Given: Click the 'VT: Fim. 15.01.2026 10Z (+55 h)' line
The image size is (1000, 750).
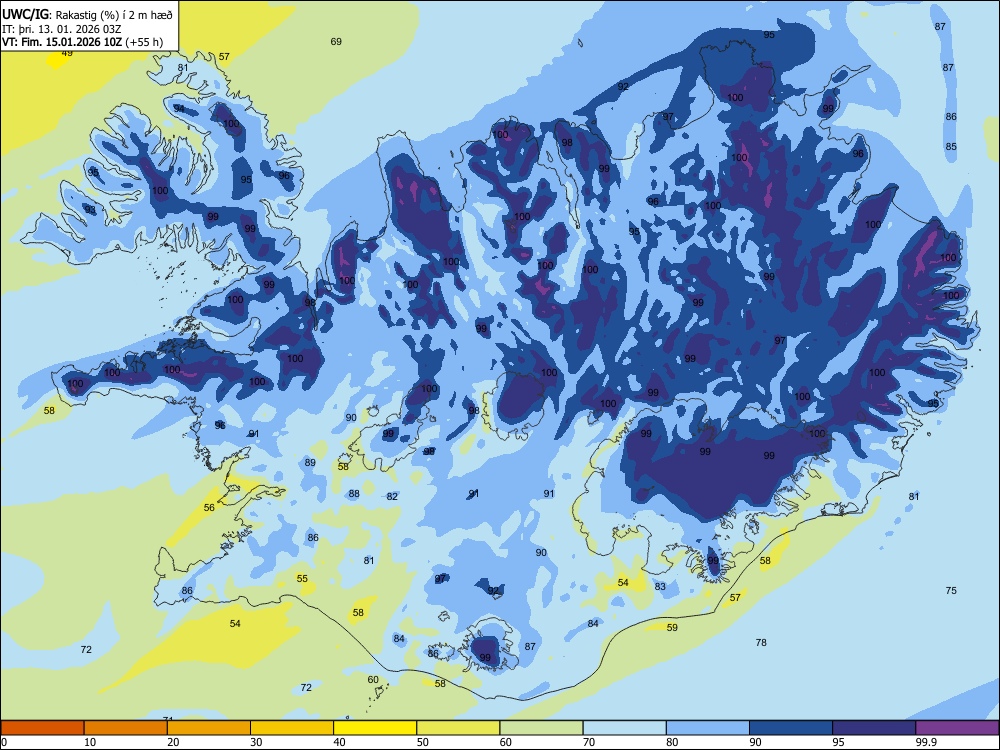Looking at the screenshot, I should tap(82, 42).
